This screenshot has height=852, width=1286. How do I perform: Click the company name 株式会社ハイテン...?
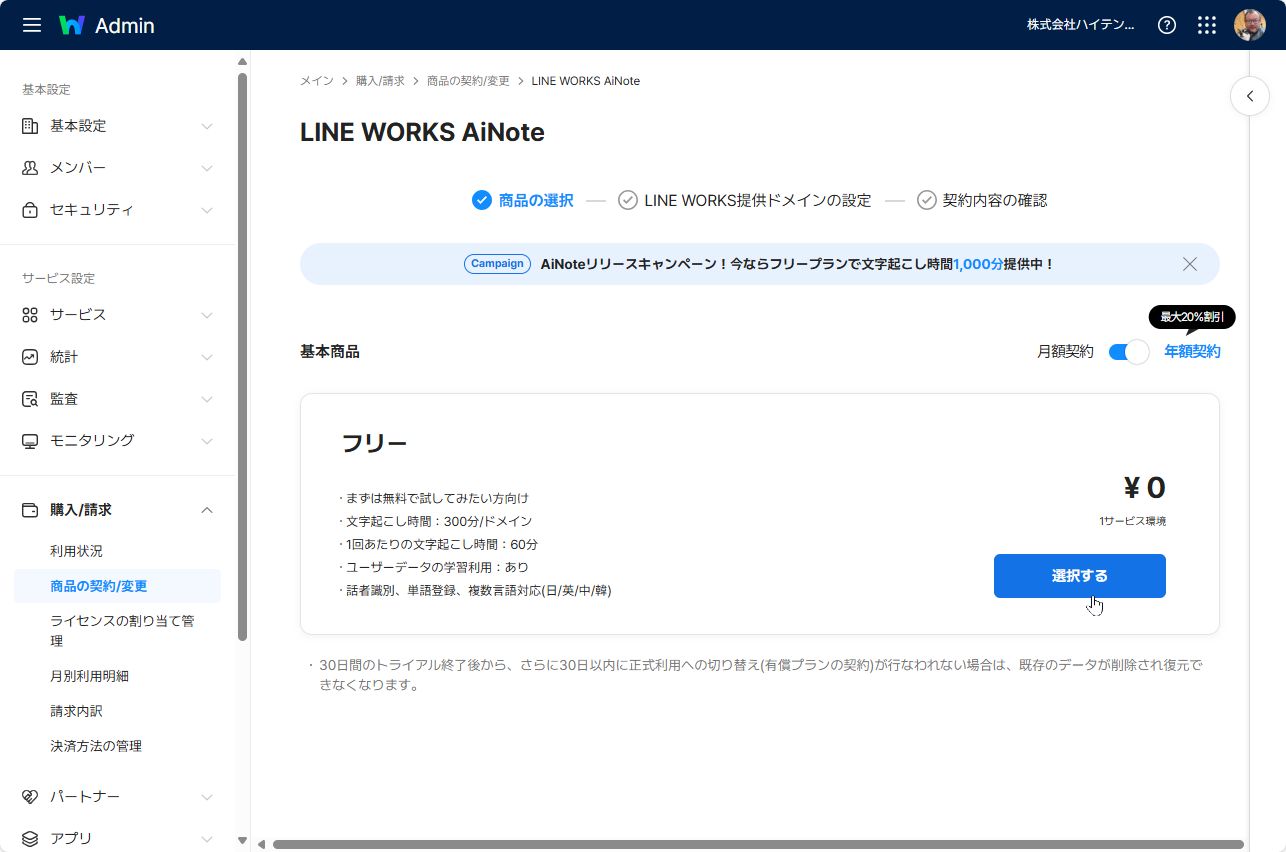point(1081,25)
